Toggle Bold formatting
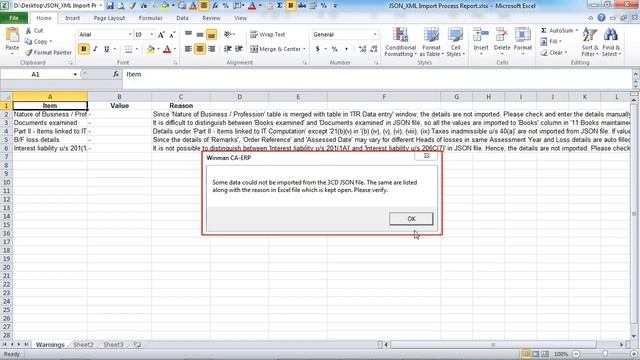The width and height of the screenshot is (640, 360). (x=84, y=49)
